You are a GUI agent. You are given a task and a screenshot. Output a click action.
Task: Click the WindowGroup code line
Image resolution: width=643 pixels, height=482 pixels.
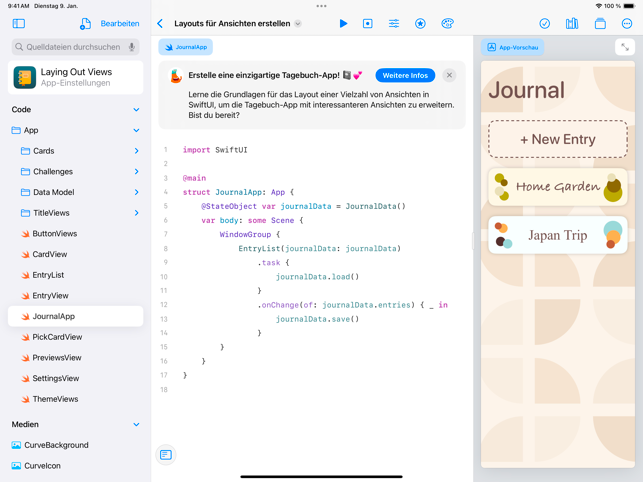pos(249,234)
